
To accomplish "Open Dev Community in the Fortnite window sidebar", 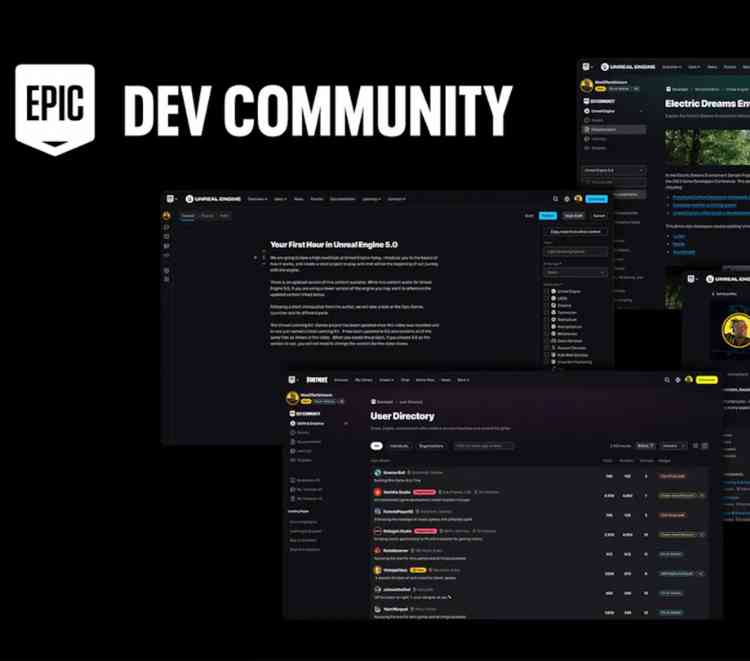I will coord(305,414).
